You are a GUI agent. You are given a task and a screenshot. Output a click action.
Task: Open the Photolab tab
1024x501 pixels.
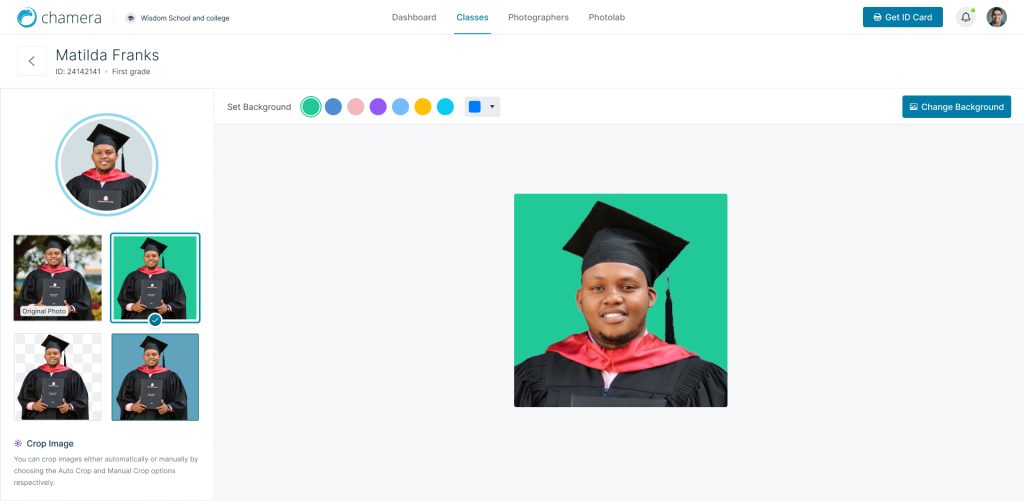[607, 18]
